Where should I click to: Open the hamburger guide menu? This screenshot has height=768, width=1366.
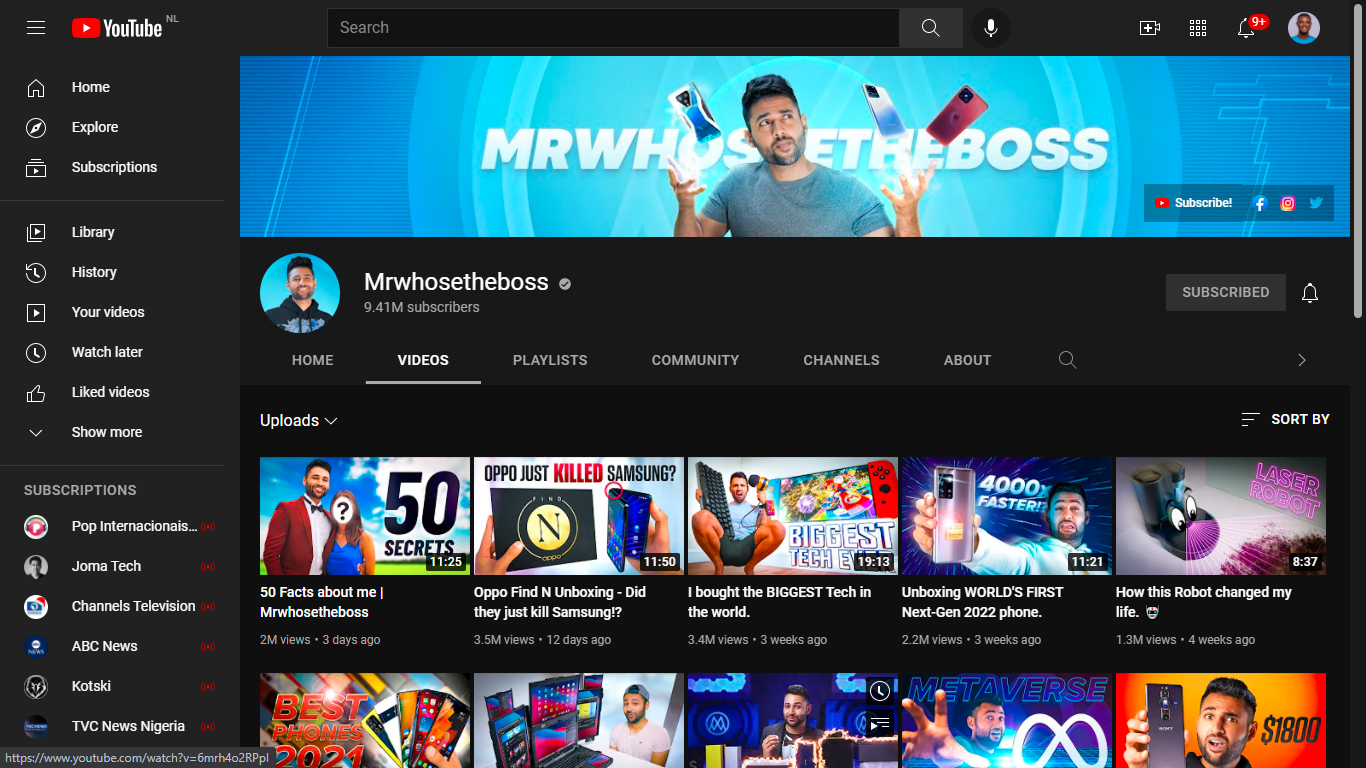[x=36, y=28]
